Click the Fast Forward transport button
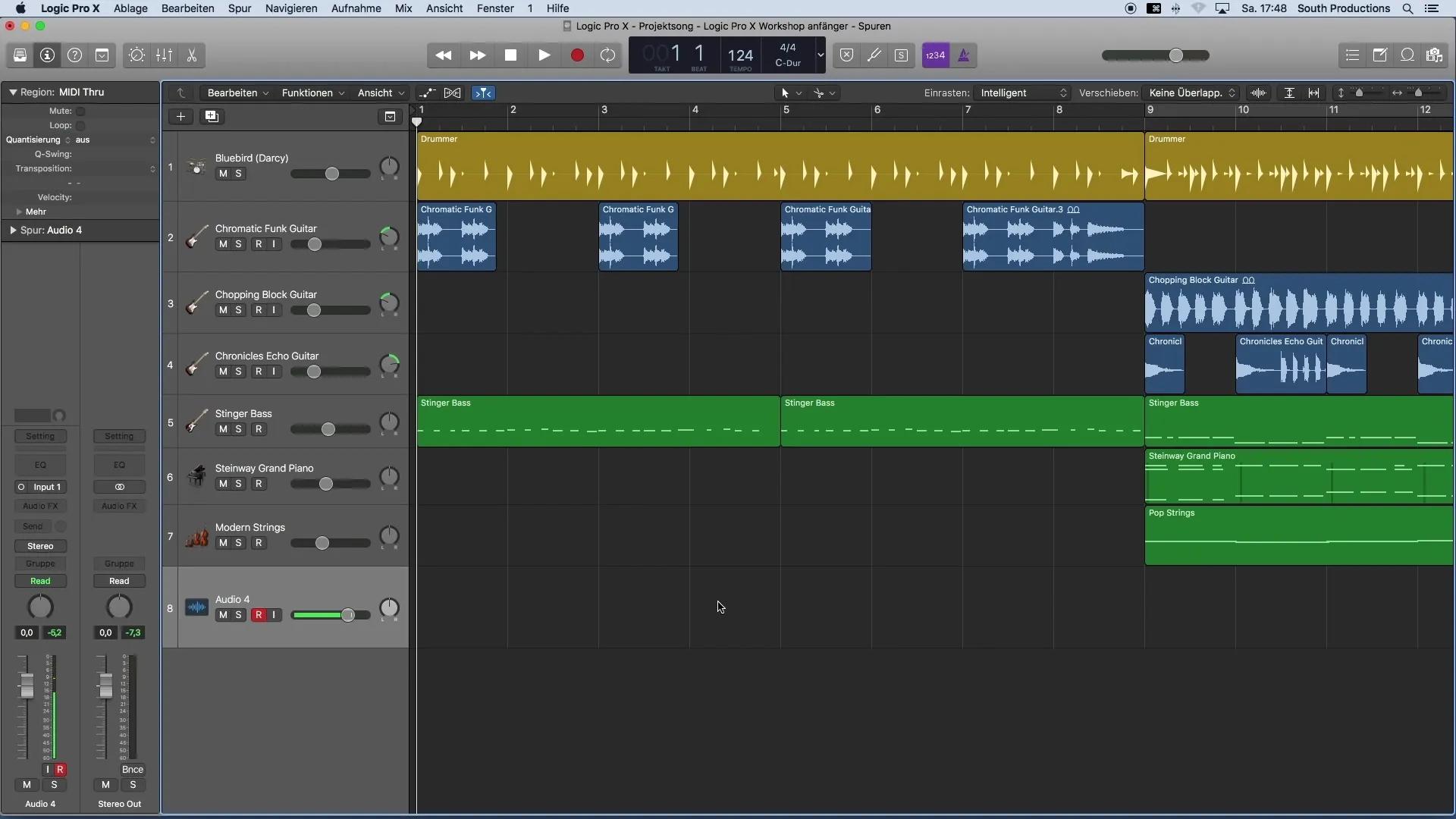 point(478,55)
